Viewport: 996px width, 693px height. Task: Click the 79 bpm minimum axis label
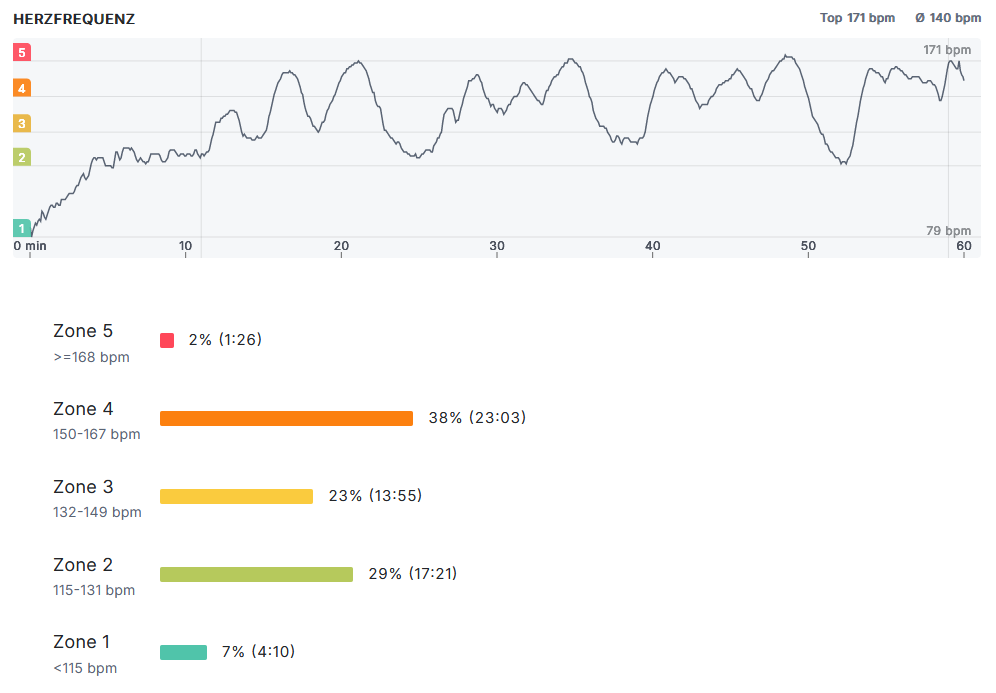(x=949, y=231)
